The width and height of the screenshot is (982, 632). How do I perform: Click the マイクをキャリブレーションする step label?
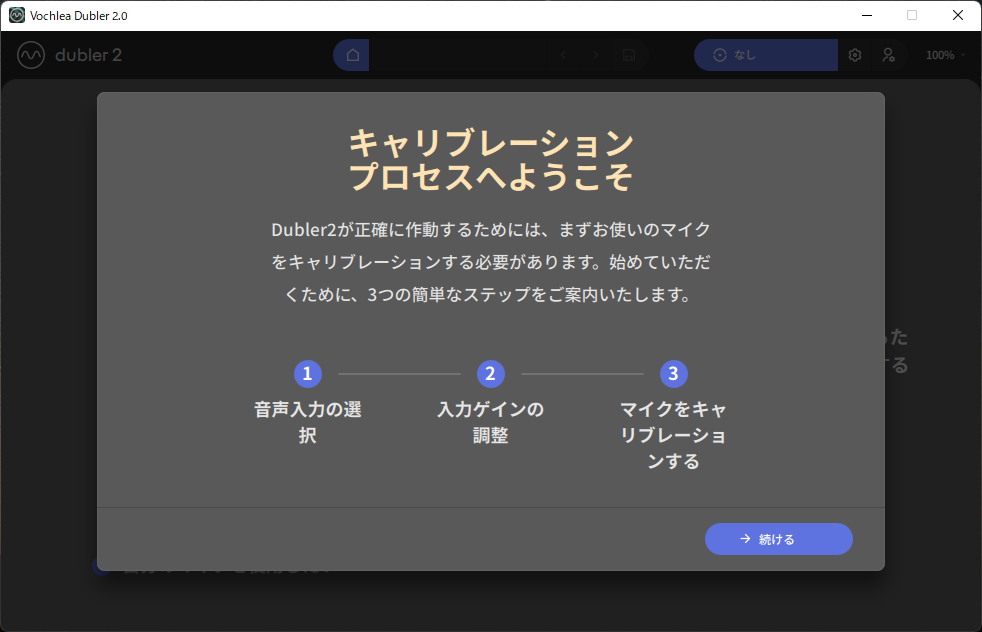673,435
